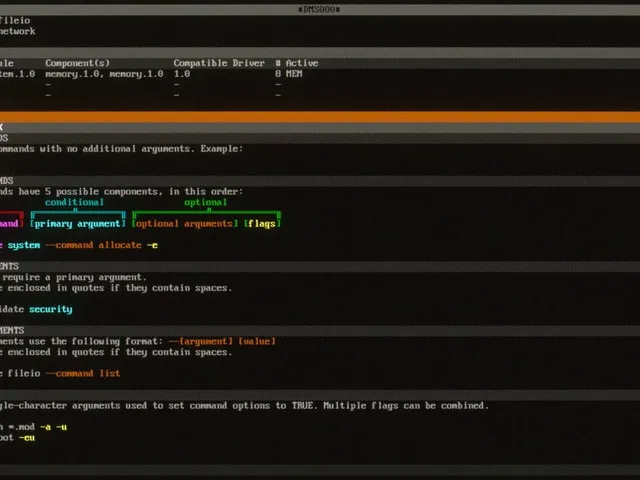Click the combined '-eu' flag

click(x=27, y=438)
